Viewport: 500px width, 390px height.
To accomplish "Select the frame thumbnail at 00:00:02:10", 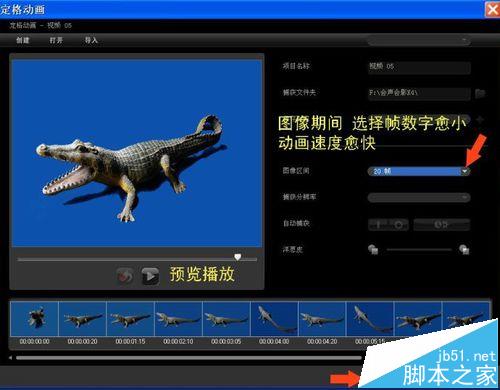I will (x=178, y=318).
